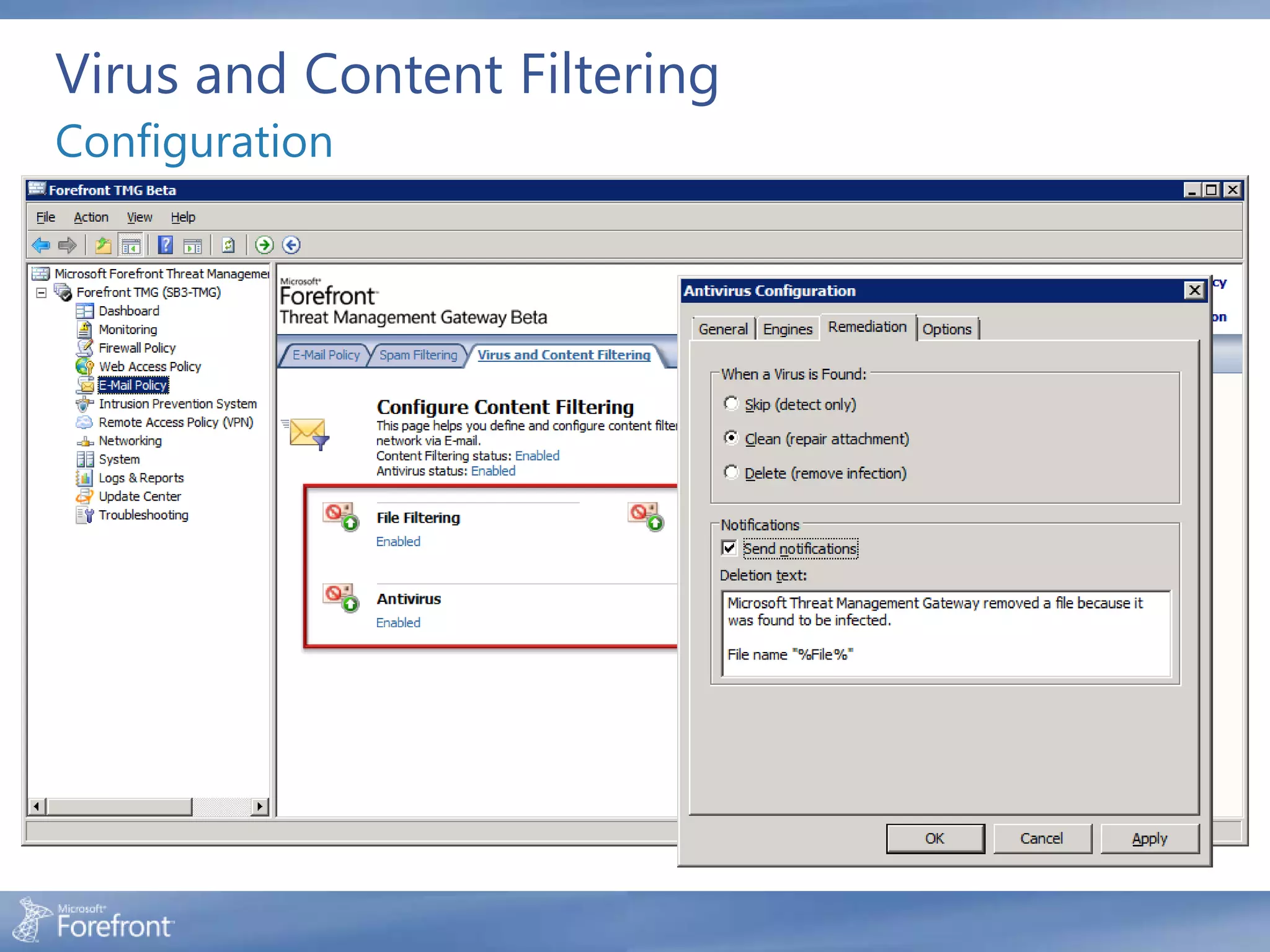Viewport: 1270px width, 952px height.
Task: Click the Intrusion Prevention System icon
Action: (x=84, y=404)
